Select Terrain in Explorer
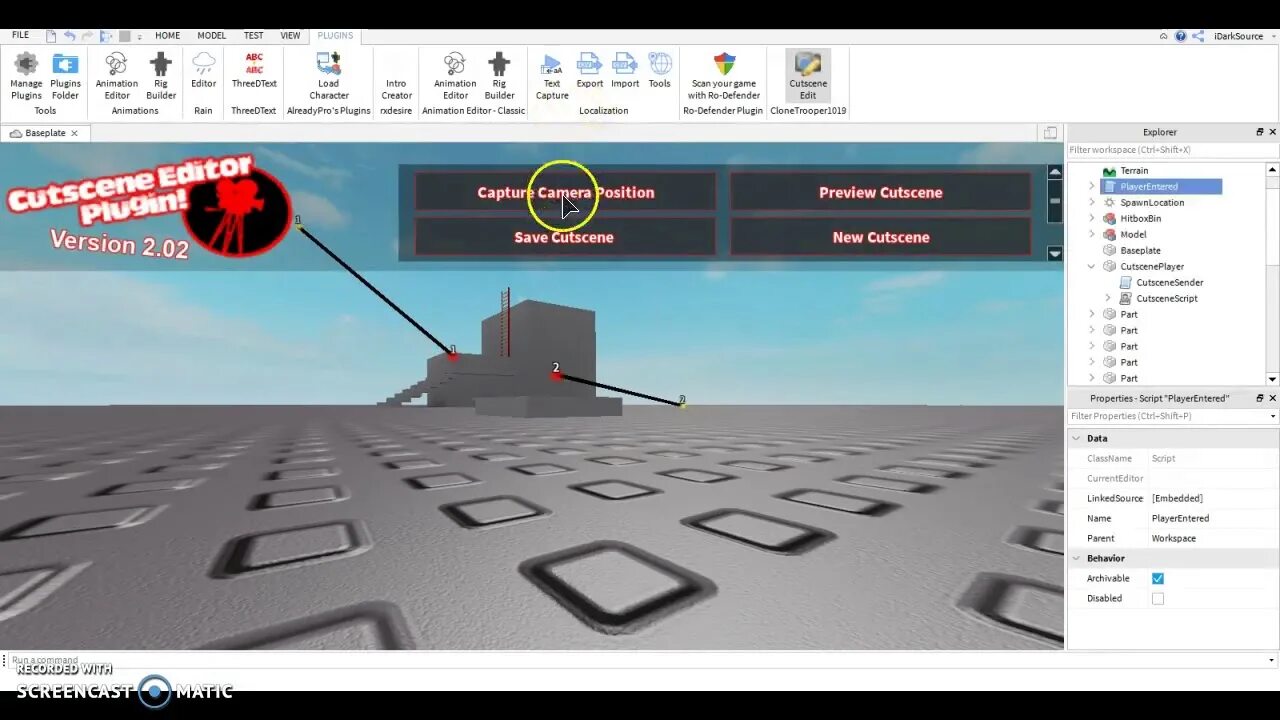 click(1134, 170)
